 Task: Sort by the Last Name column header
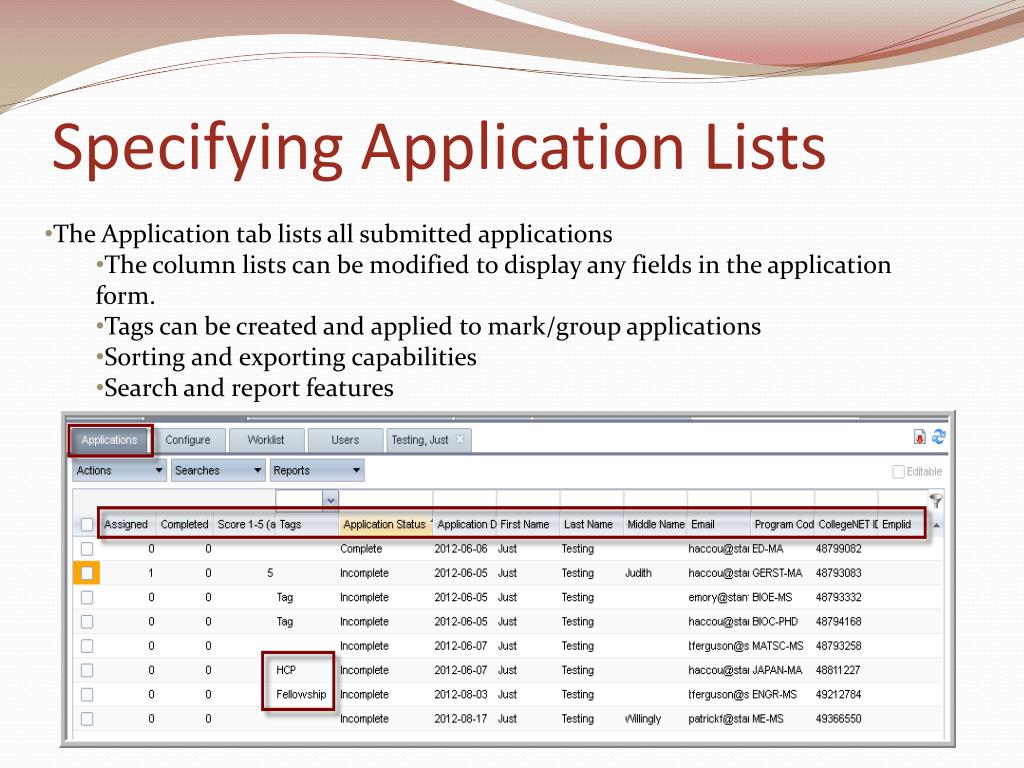tap(590, 524)
